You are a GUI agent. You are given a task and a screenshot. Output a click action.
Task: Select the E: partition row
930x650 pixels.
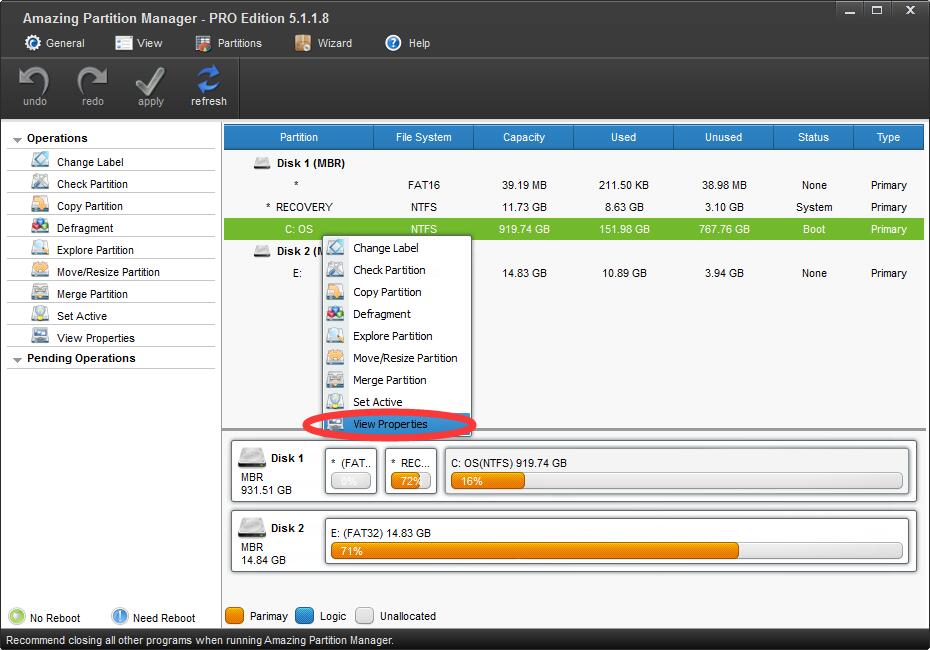click(574, 273)
